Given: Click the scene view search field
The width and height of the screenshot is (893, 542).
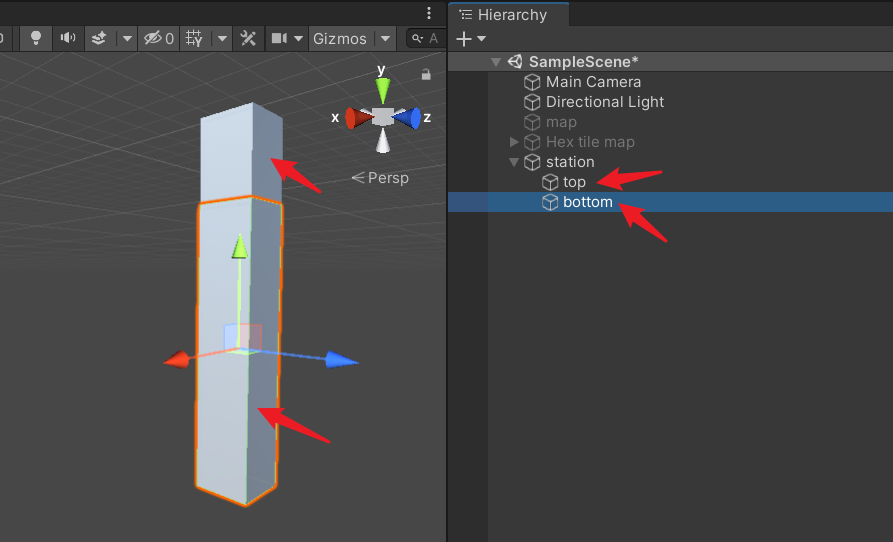Looking at the screenshot, I should [425, 38].
